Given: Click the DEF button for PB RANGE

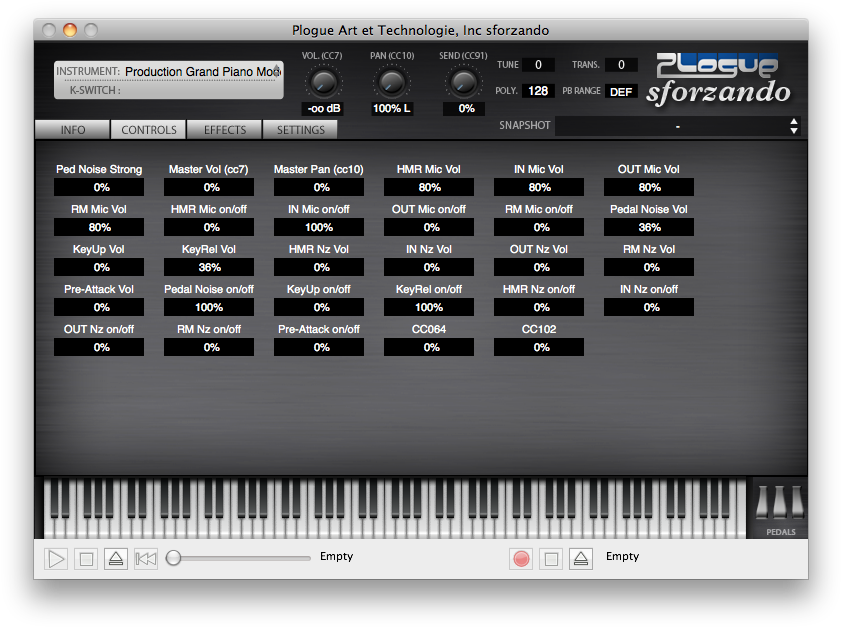Looking at the screenshot, I should point(621,91).
